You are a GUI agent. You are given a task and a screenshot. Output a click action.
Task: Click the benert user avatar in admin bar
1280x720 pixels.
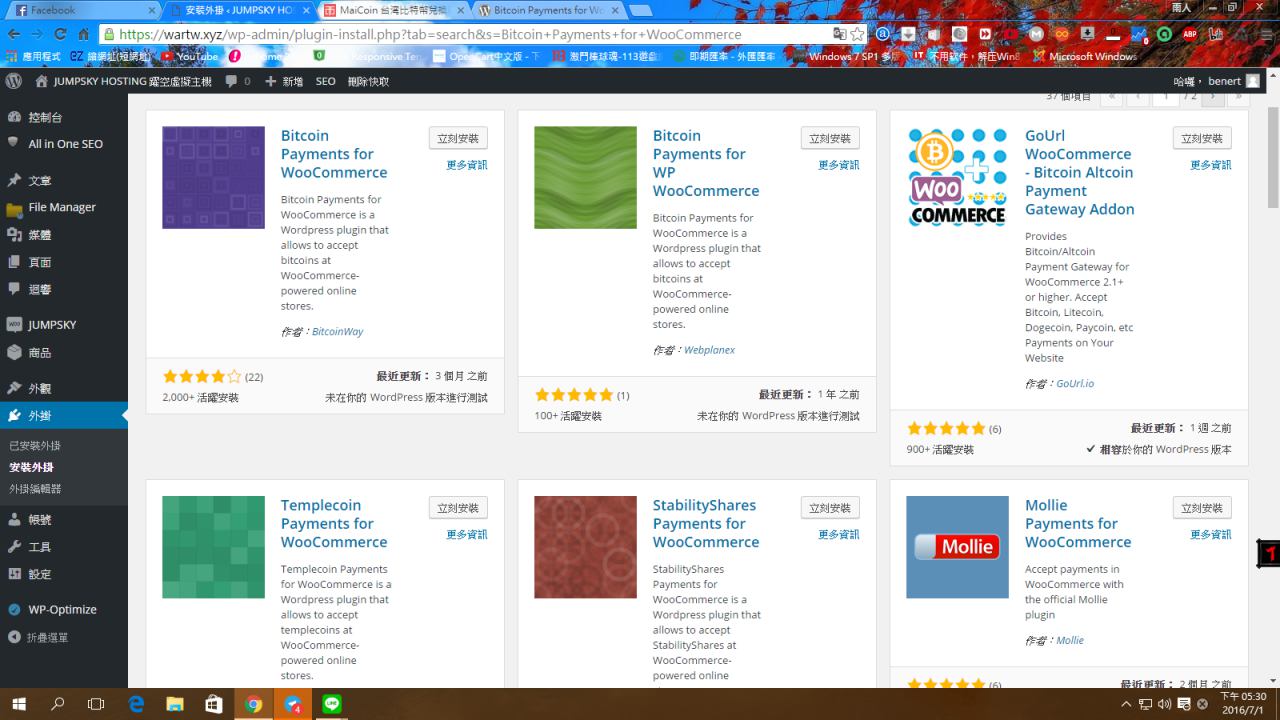pos(1253,81)
